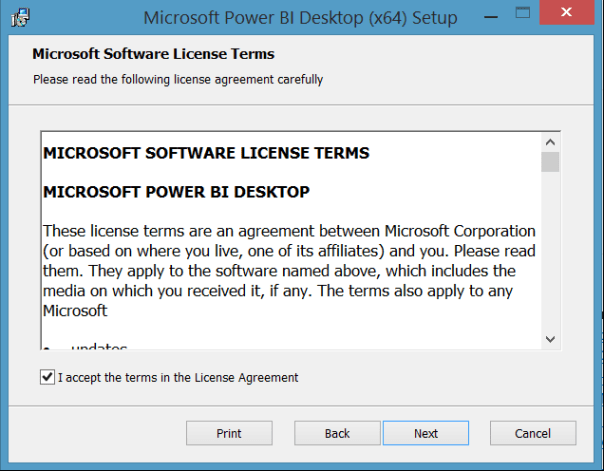Viewport: 604px width, 471px height.
Task: Click the installer icon in the title bar
Action: [19, 17]
